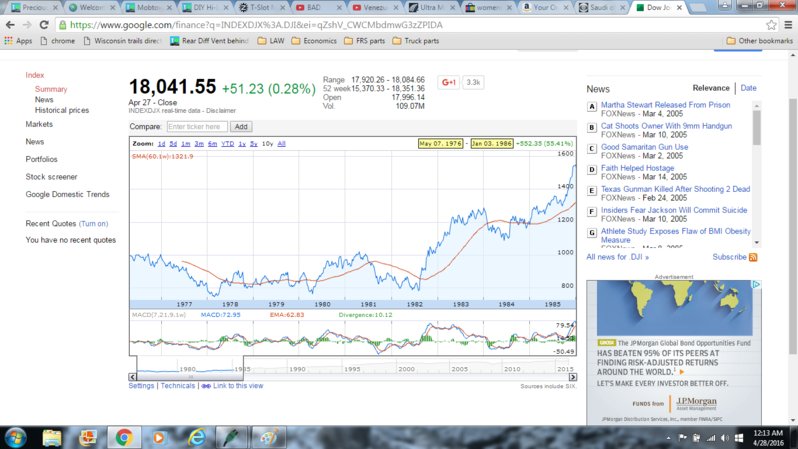Viewport: 798px width, 449px height.
Task: Click the link icon beside Link to this view
Action: 206,386
